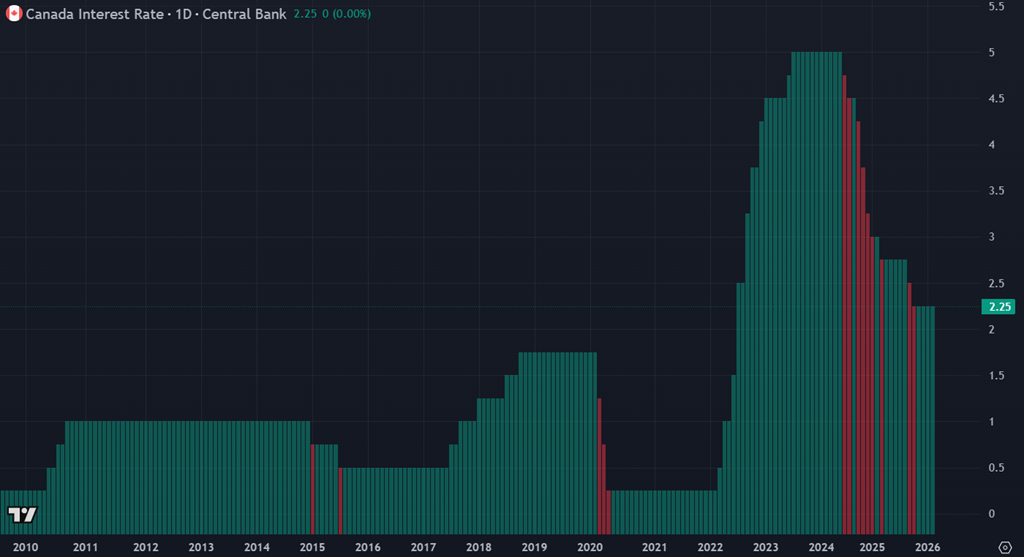Click the 1D interval label
This screenshot has height=557, width=1024.
point(186,14)
